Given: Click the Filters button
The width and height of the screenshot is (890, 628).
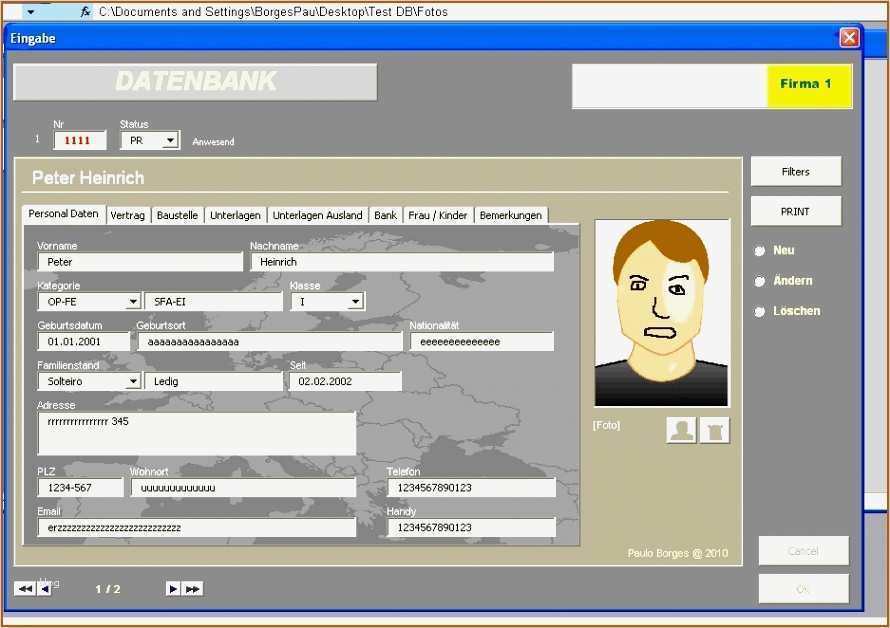Looking at the screenshot, I should [x=795, y=171].
